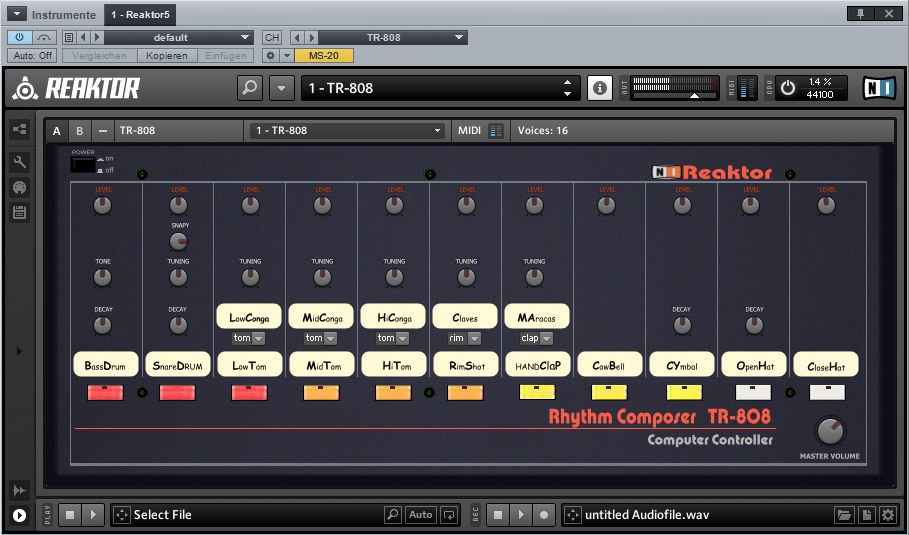The height and width of the screenshot is (535, 909).
Task: Toggle the BassDrum red pad
Action: point(106,392)
